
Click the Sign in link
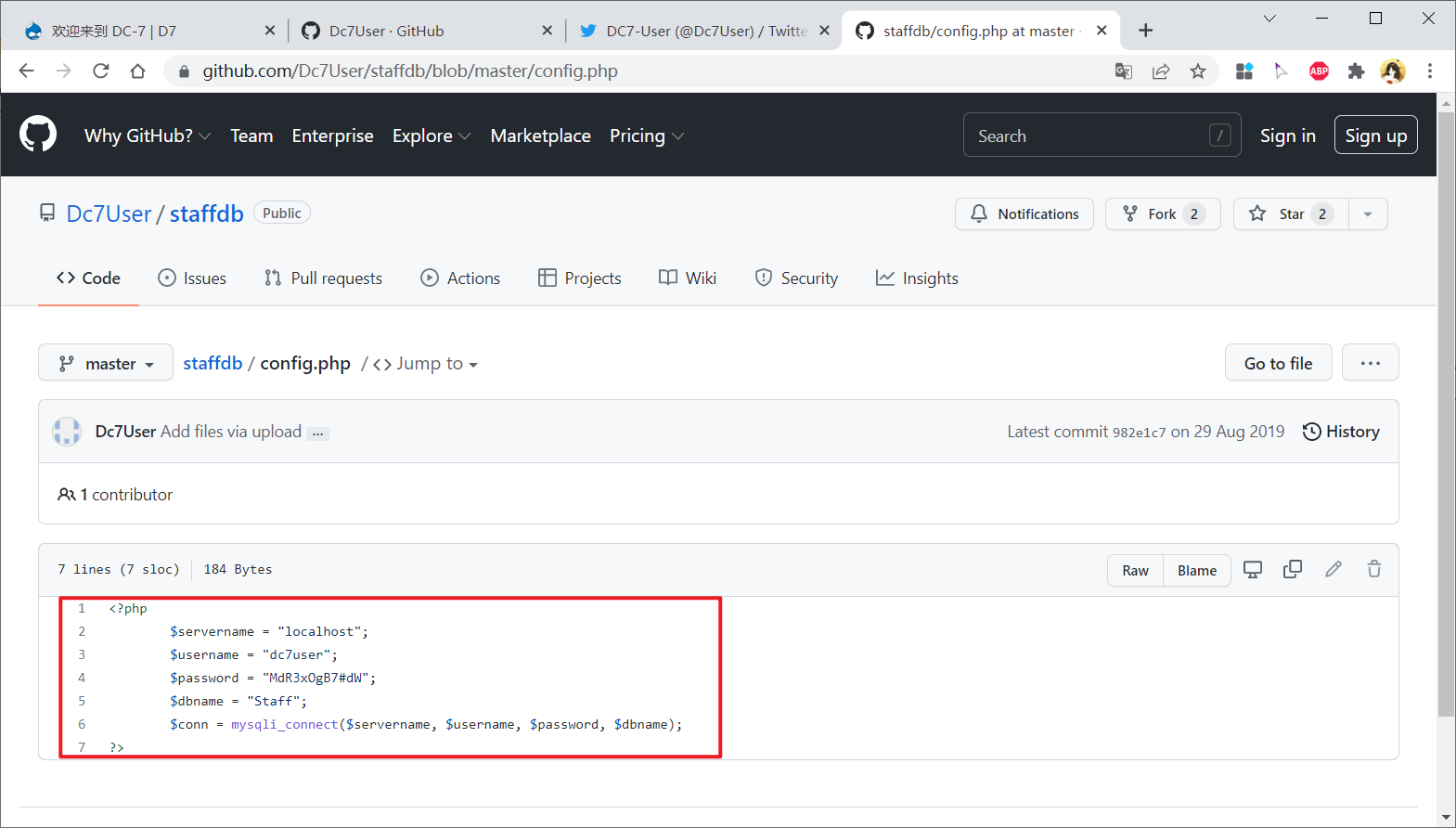(x=1287, y=136)
